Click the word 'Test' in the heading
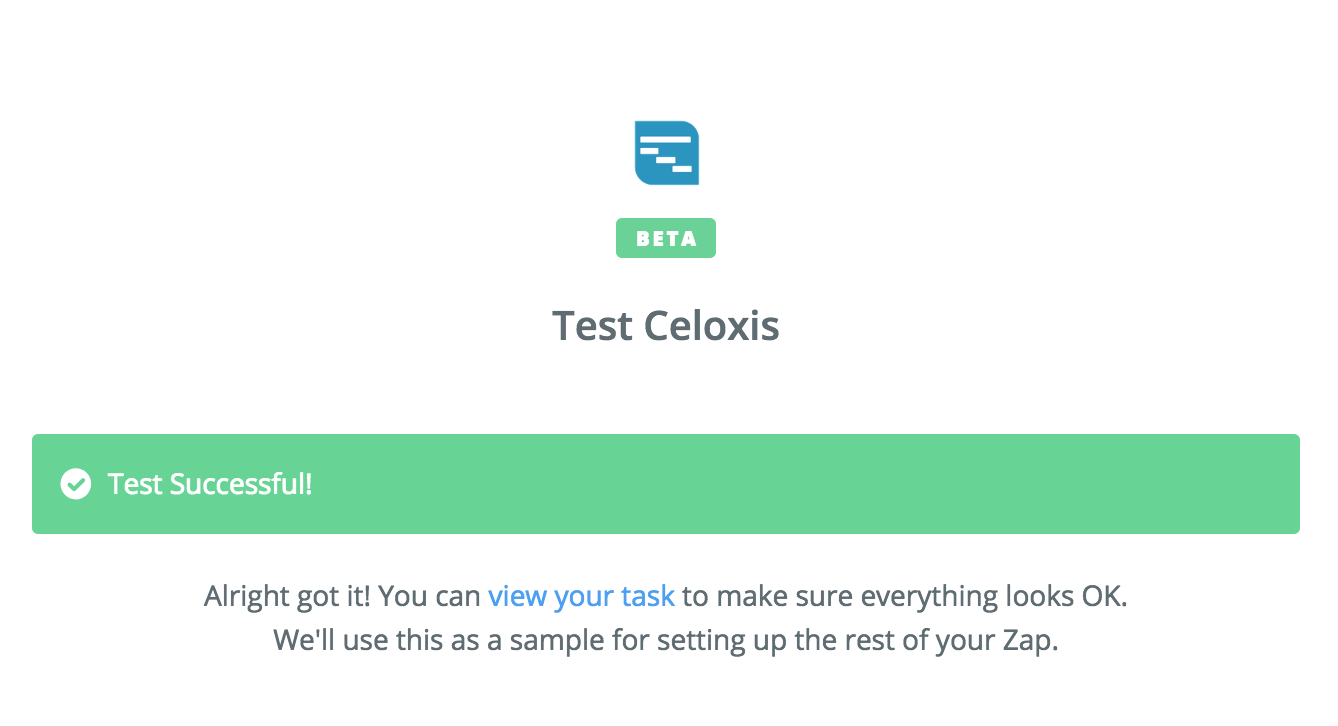Image resolution: width=1338 pixels, height=726 pixels. click(593, 327)
